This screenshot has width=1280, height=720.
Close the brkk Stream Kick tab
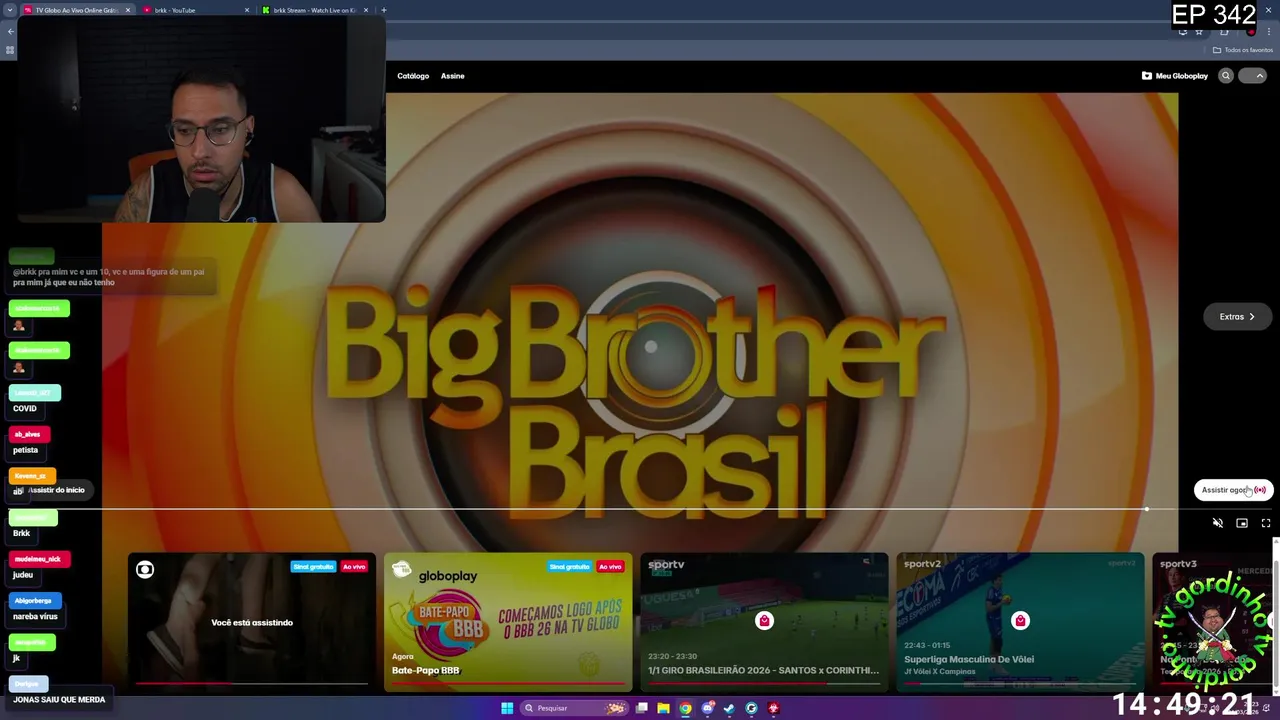366,10
